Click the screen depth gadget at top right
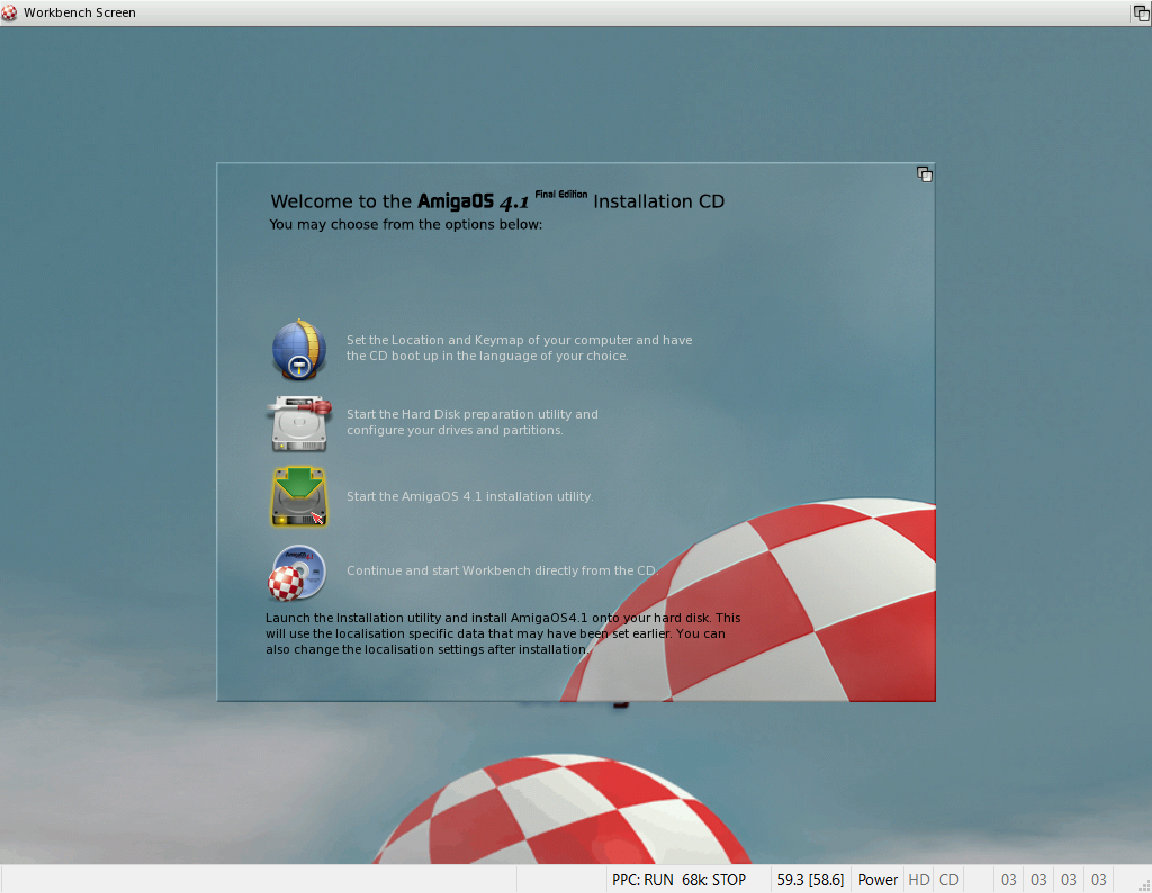 coord(1141,12)
